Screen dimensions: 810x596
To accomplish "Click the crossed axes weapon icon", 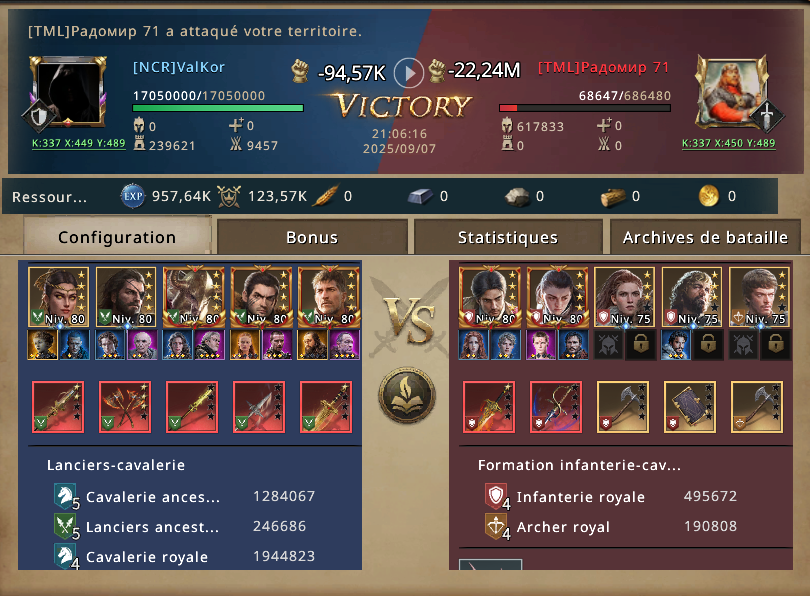I will (x=125, y=407).
